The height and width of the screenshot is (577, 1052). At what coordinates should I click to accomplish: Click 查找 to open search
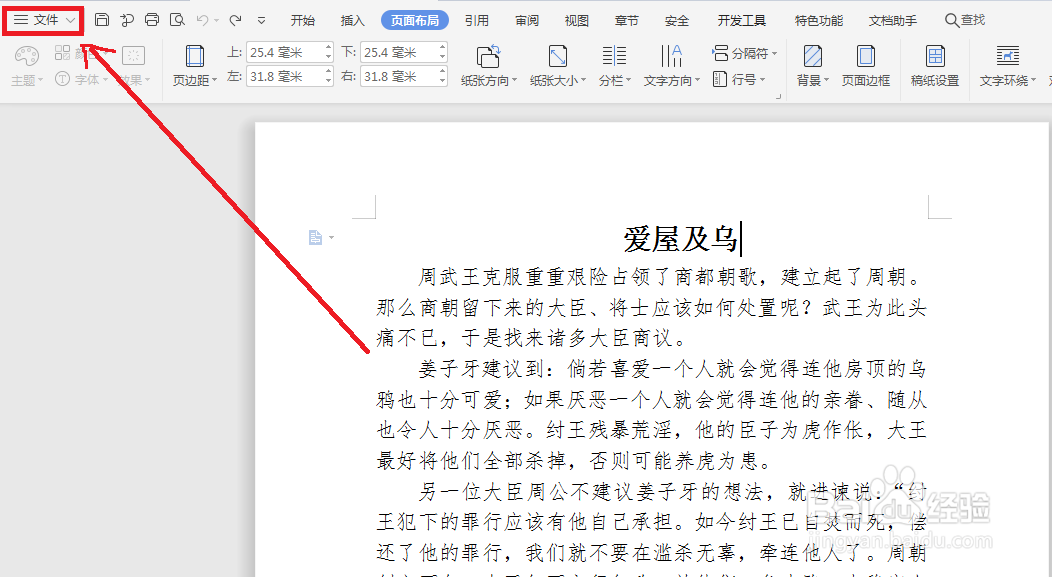(963, 18)
